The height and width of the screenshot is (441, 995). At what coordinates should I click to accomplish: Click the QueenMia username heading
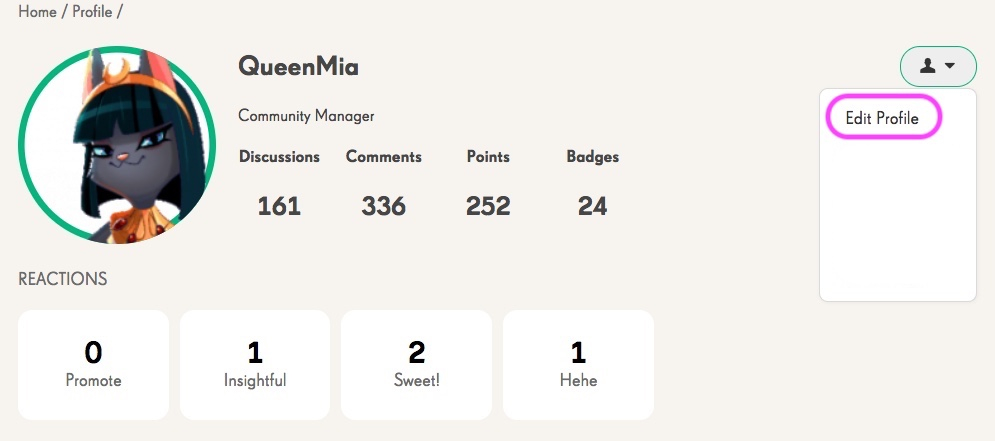click(298, 66)
